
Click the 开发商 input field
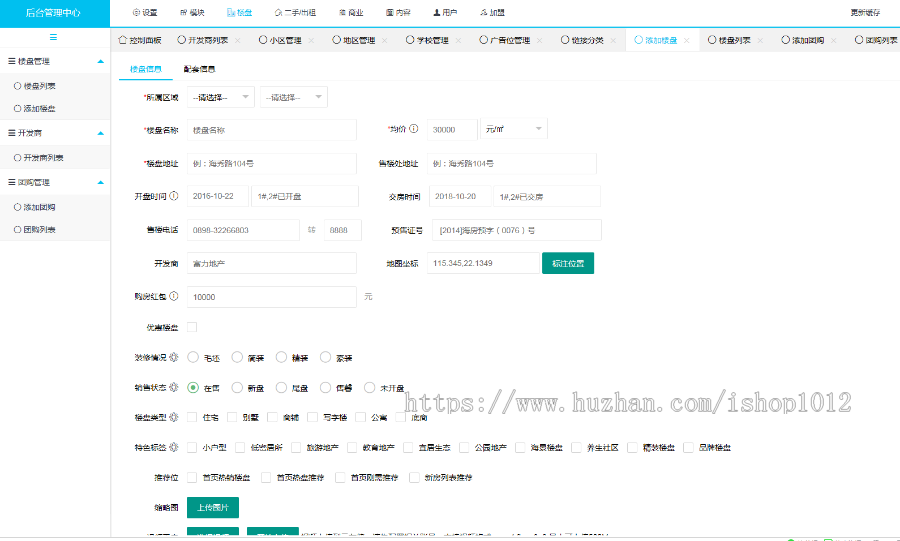(x=271, y=263)
